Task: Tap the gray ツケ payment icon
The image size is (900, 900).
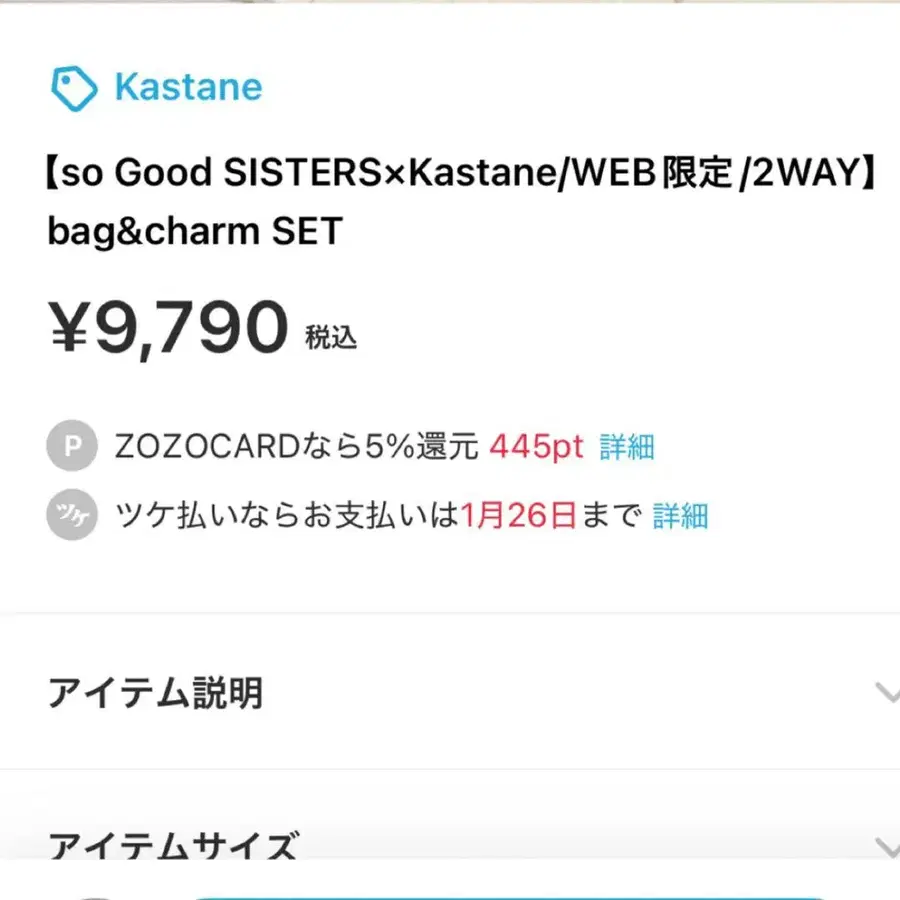Action: click(x=72, y=516)
